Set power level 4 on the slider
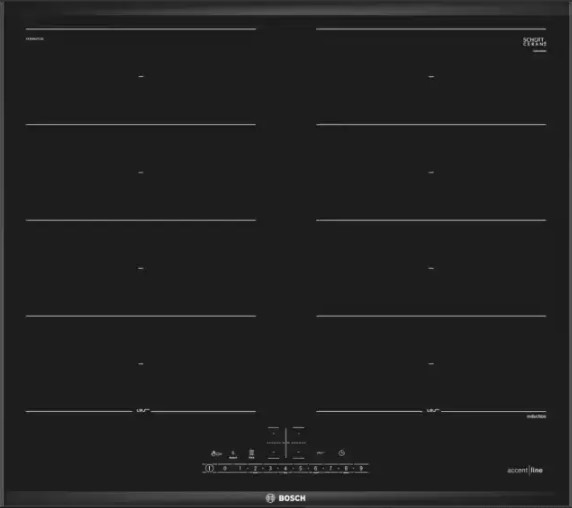Screen dimensions: 572x508 (285, 468)
